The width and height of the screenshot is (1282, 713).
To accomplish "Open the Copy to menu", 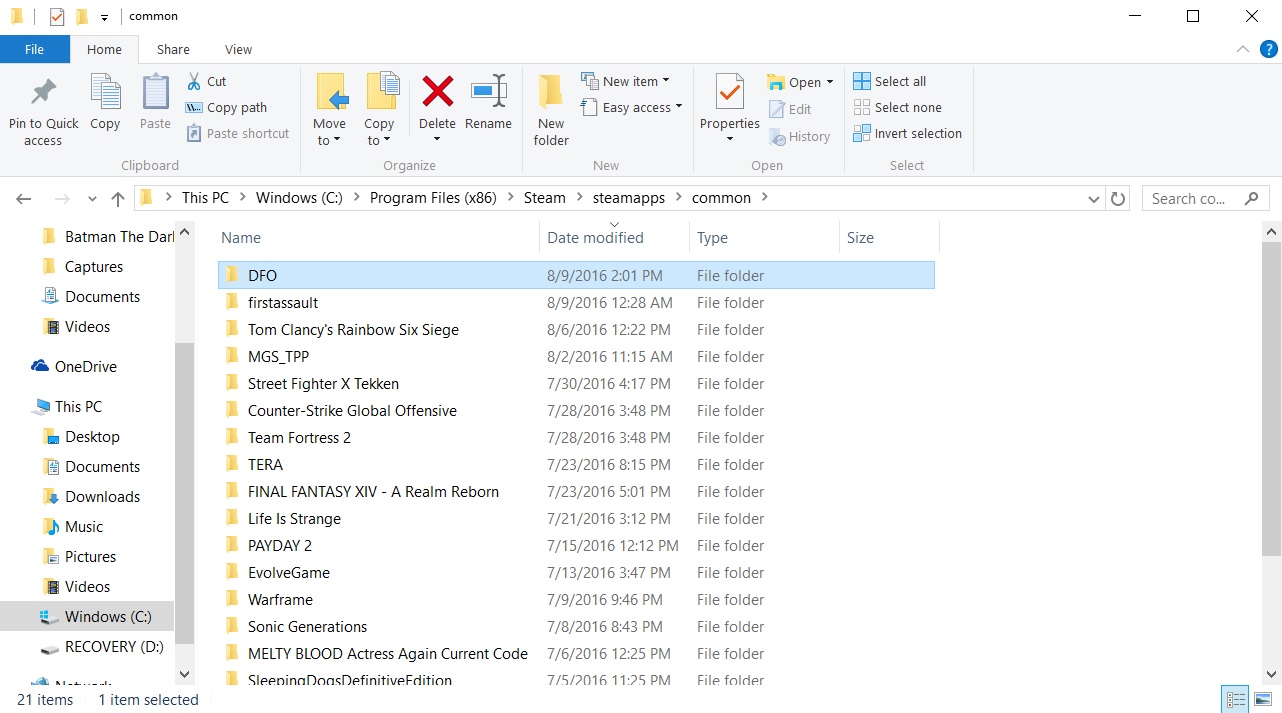I will pyautogui.click(x=379, y=110).
